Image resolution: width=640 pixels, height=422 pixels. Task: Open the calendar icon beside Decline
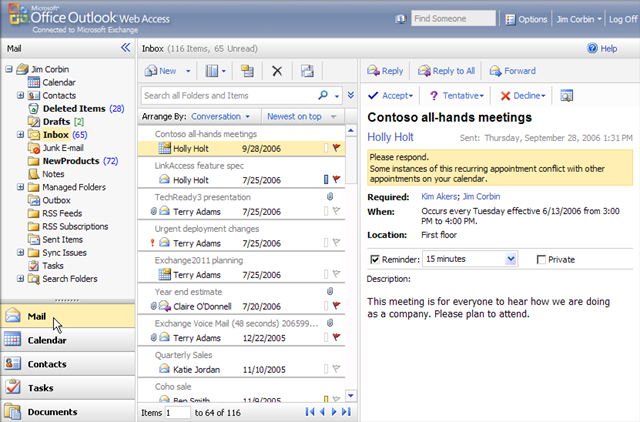tap(567, 95)
